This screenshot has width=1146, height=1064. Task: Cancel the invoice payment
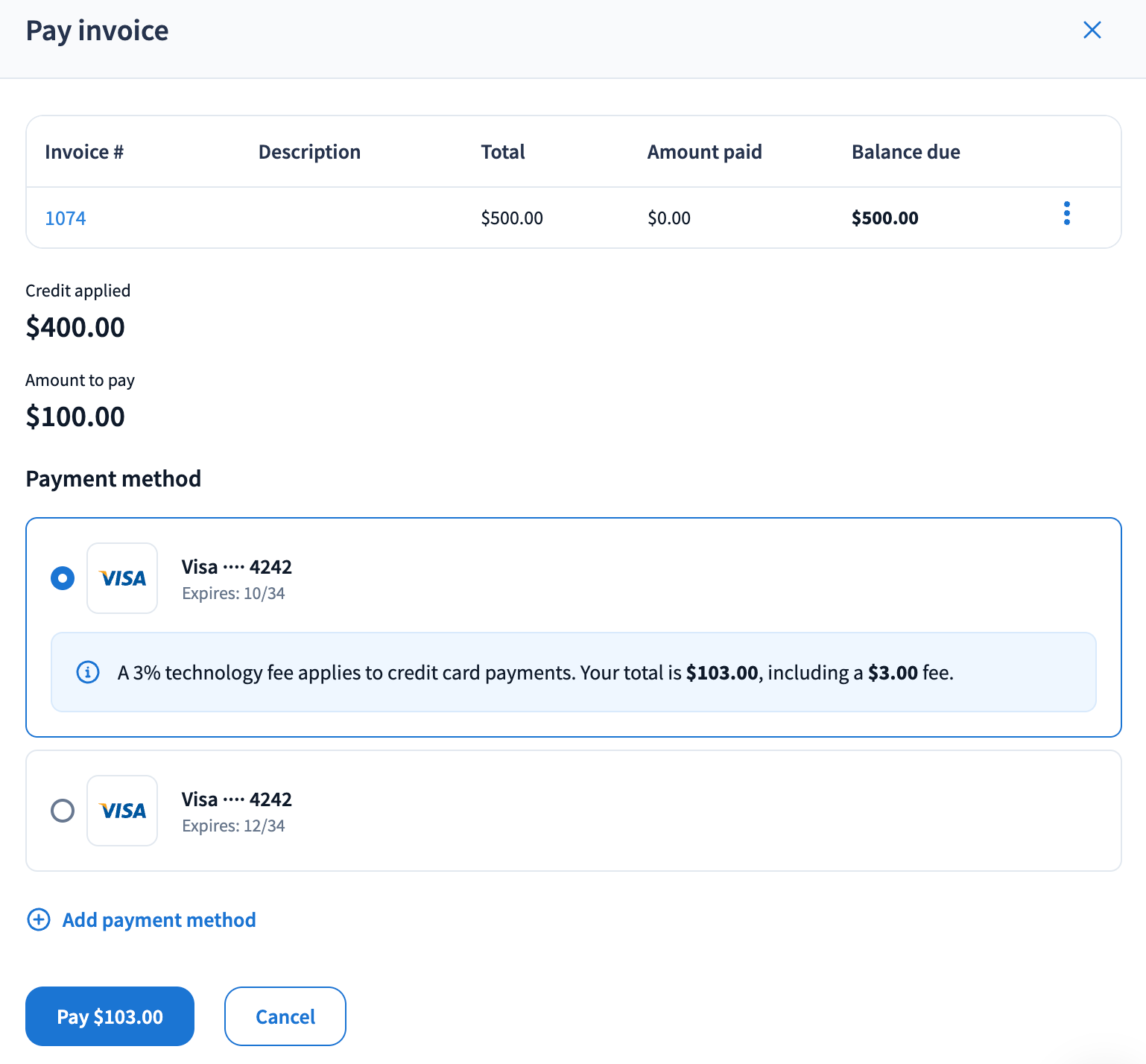(x=285, y=1016)
